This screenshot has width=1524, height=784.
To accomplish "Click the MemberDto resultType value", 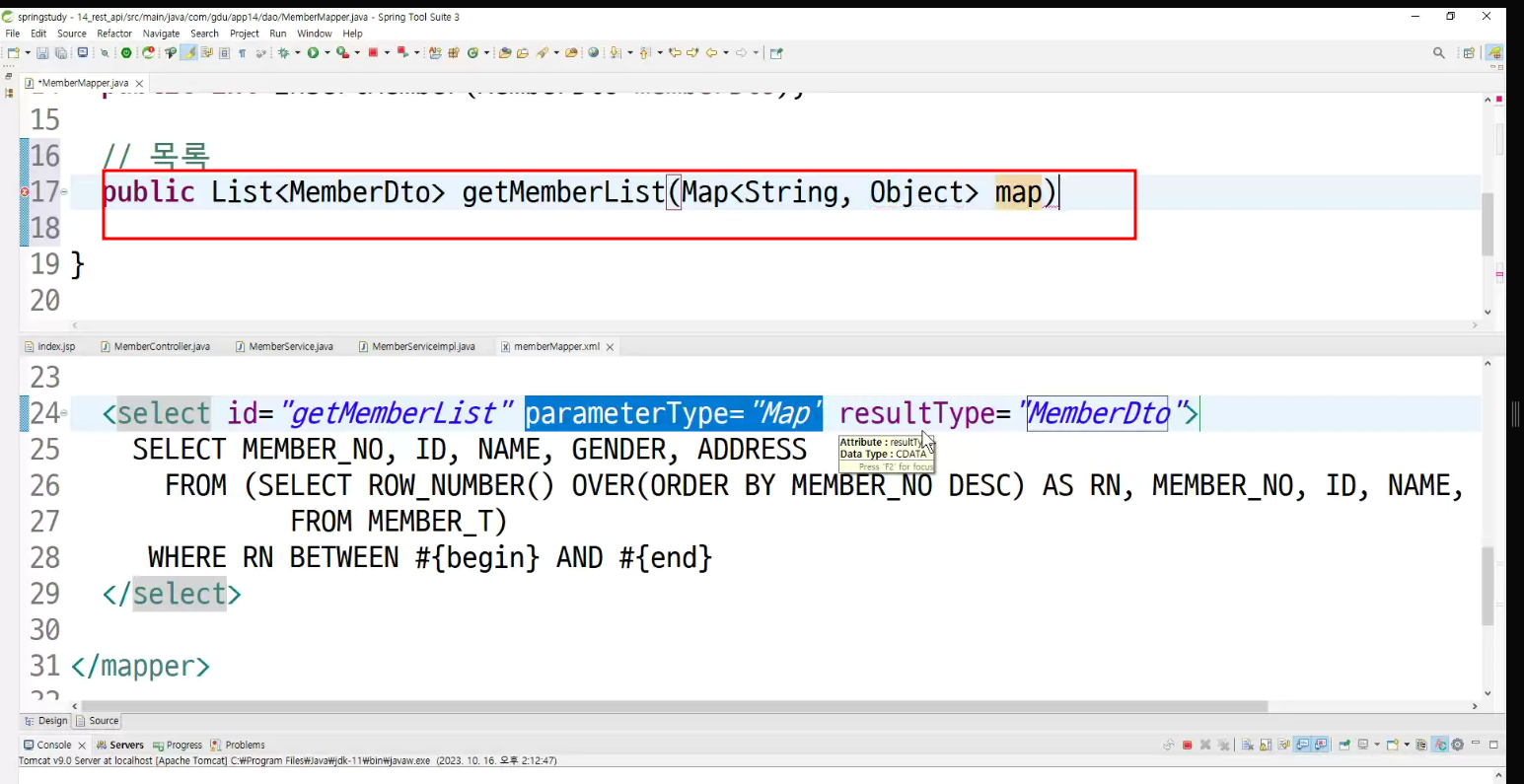I will tap(1097, 413).
